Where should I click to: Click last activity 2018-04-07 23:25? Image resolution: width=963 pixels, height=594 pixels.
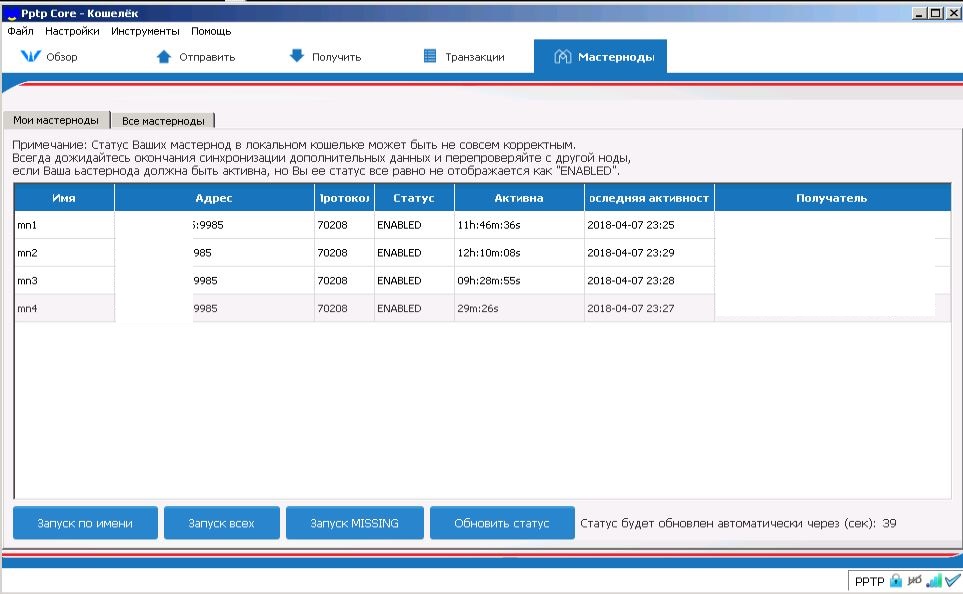(631, 225)
